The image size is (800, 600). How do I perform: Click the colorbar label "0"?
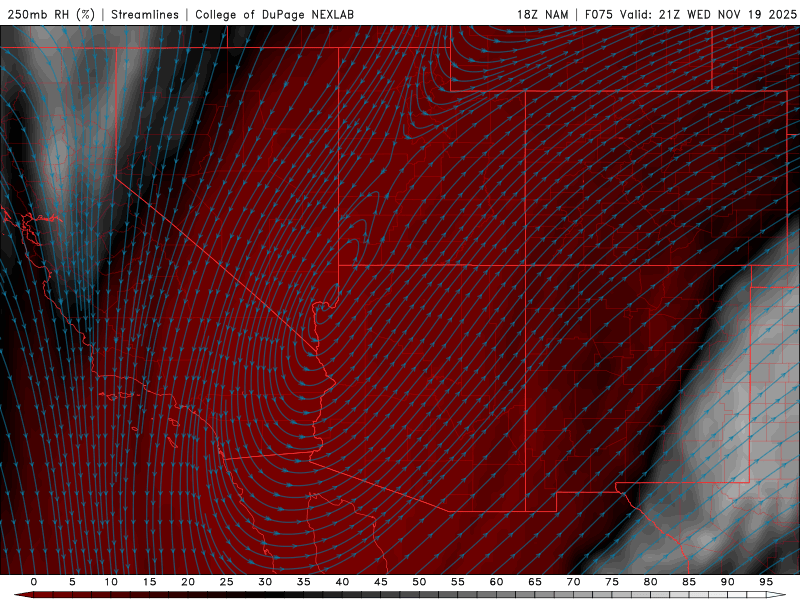[34, 582]
